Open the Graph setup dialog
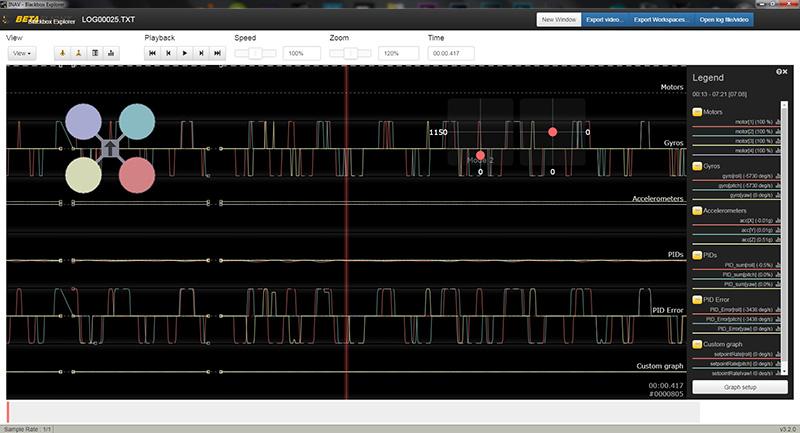The width and height of the screenshot is (800, 433). click(x=740, y=387)
